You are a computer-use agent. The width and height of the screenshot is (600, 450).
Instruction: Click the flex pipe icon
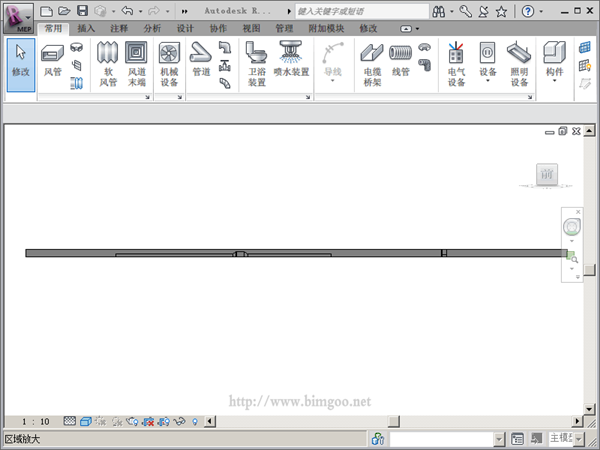point(225,83)
